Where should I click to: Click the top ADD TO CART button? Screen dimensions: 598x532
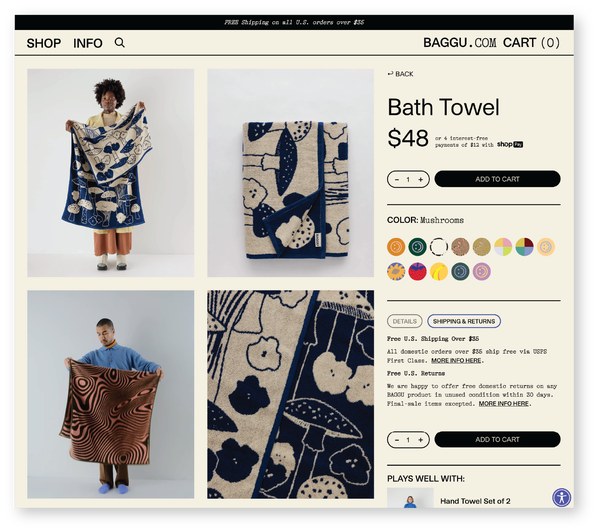pyautogui.click(x=497, y=179)
